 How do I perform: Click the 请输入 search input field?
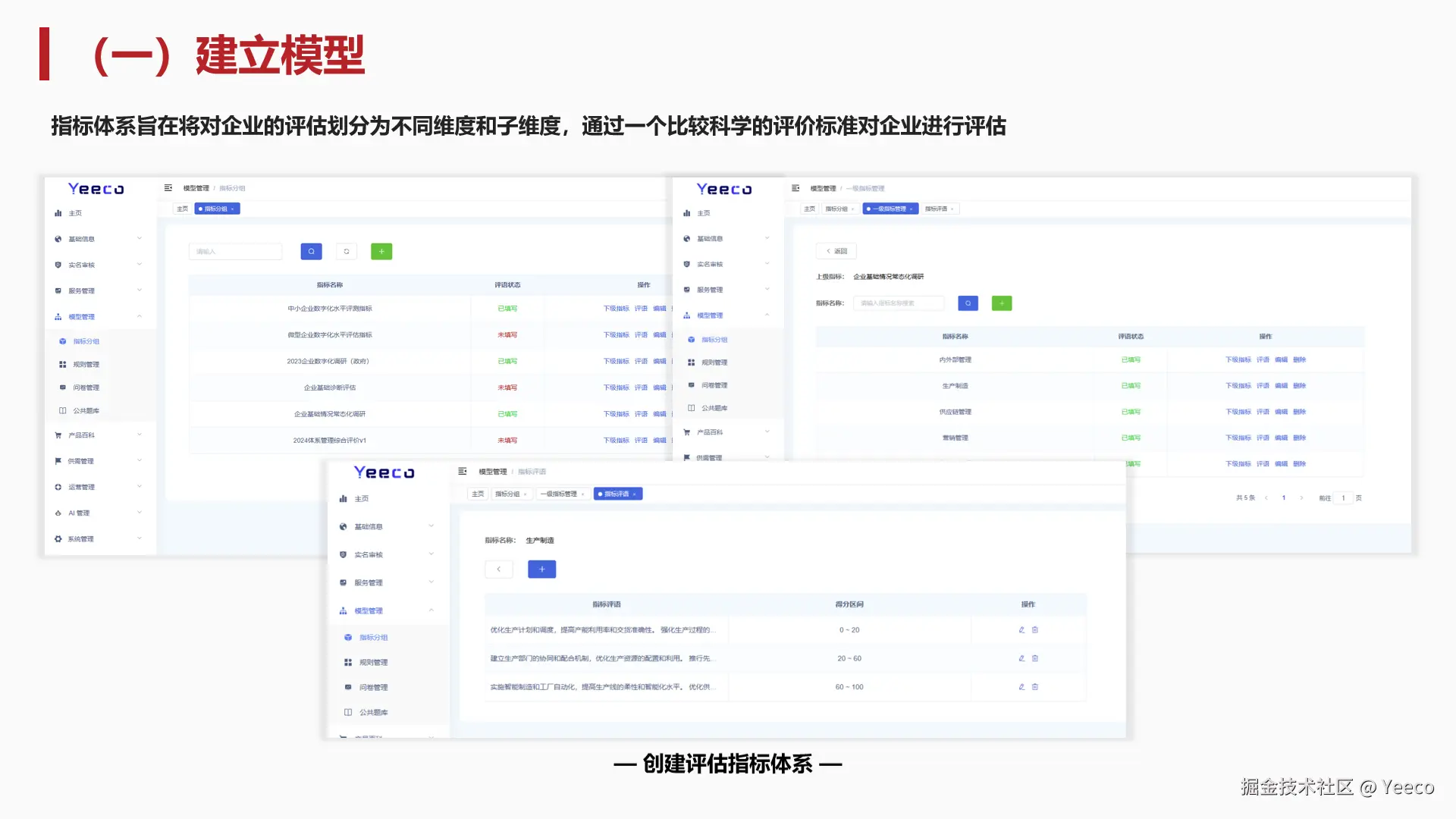(235, 251)
